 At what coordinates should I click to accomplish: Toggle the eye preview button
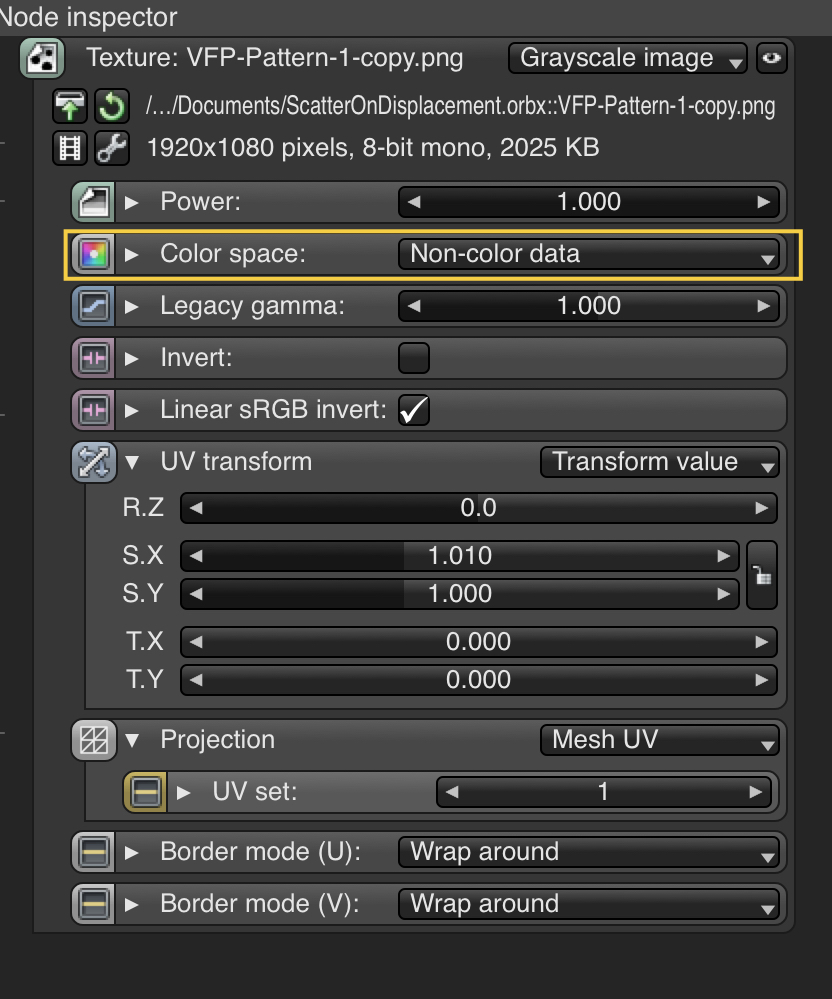click(x=771, y=58)
